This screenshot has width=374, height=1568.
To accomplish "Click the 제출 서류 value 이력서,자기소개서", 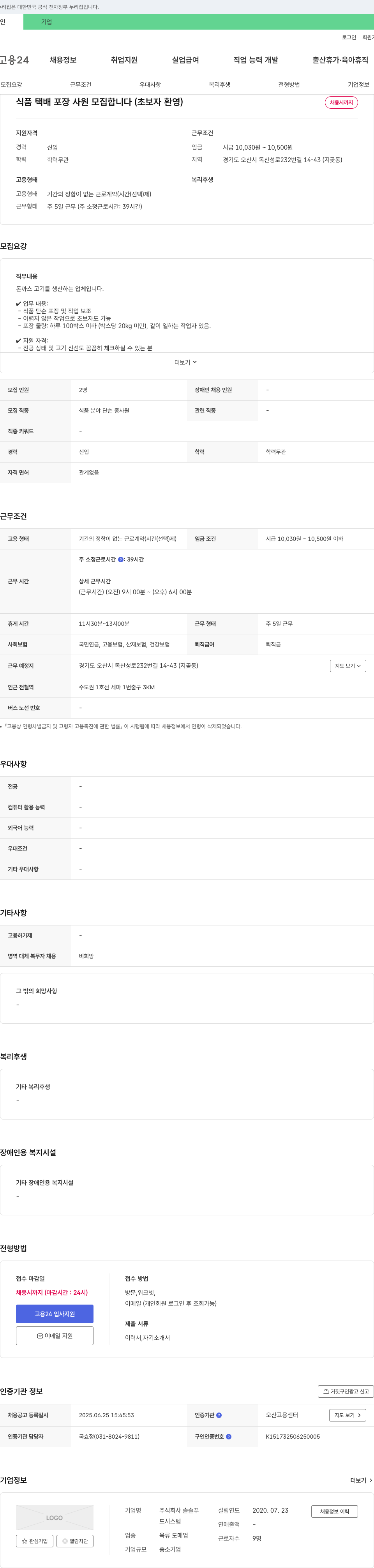I will [x=147, y=1338].
